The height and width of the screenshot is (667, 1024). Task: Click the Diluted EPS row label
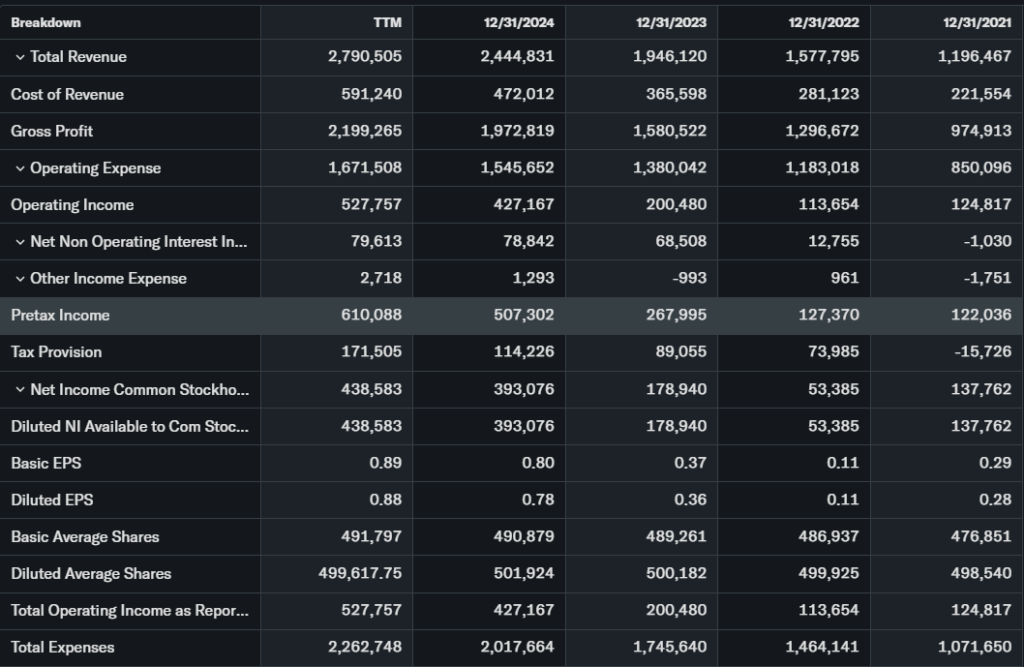pyautogui.click(x=52, y=500)
